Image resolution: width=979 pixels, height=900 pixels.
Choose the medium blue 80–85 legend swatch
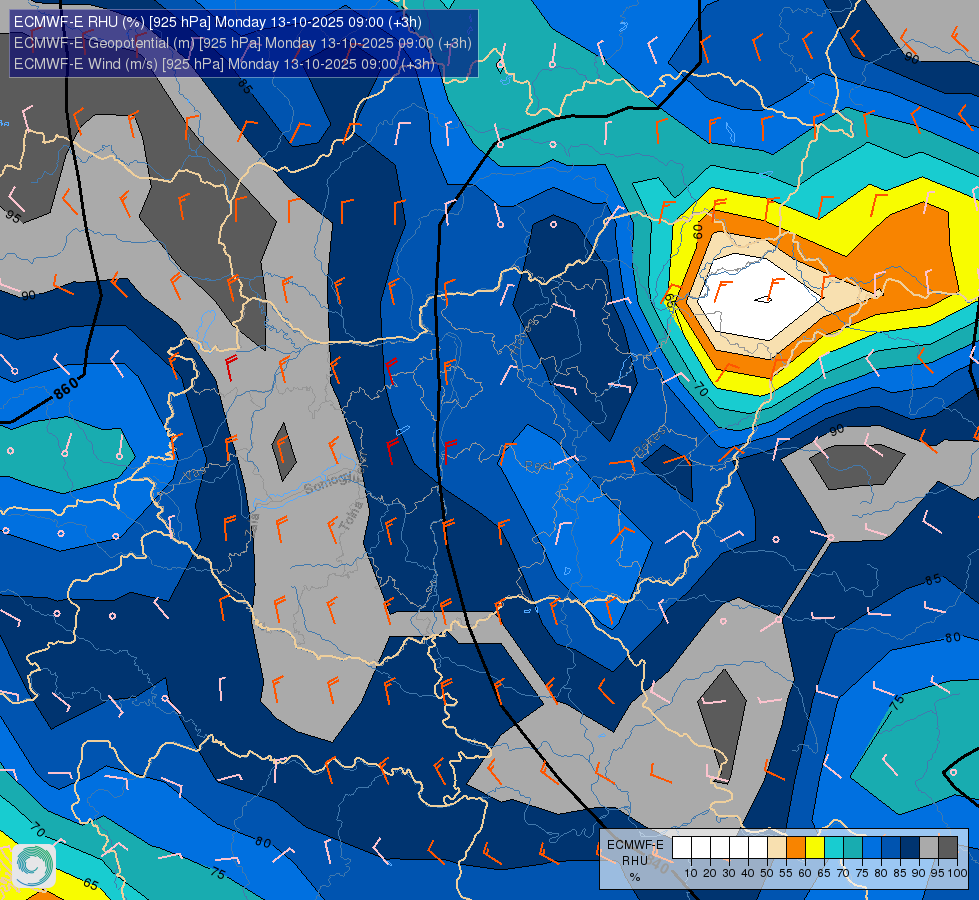tap(891, 848)
